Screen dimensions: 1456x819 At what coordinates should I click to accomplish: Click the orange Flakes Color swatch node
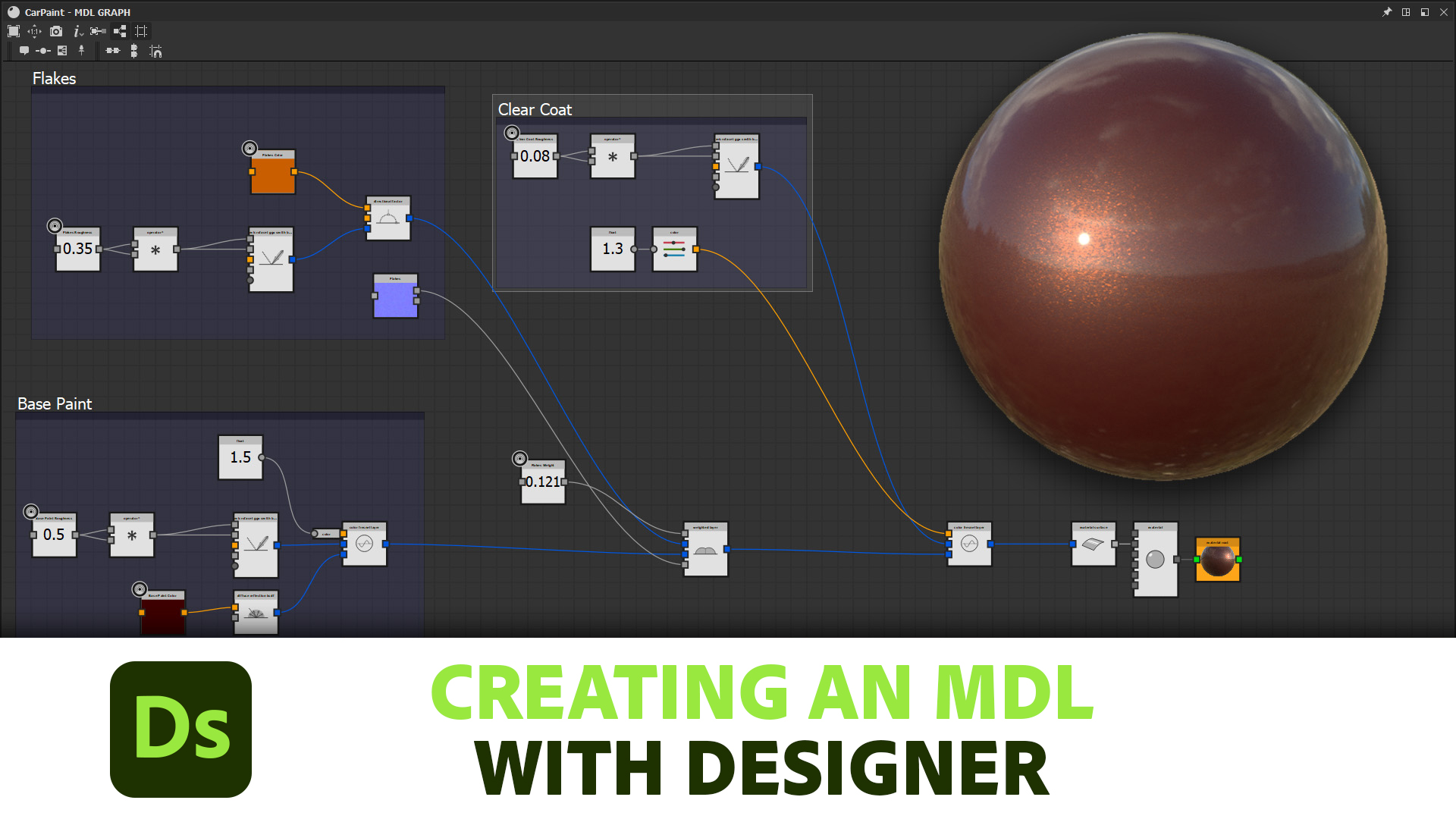273,173
